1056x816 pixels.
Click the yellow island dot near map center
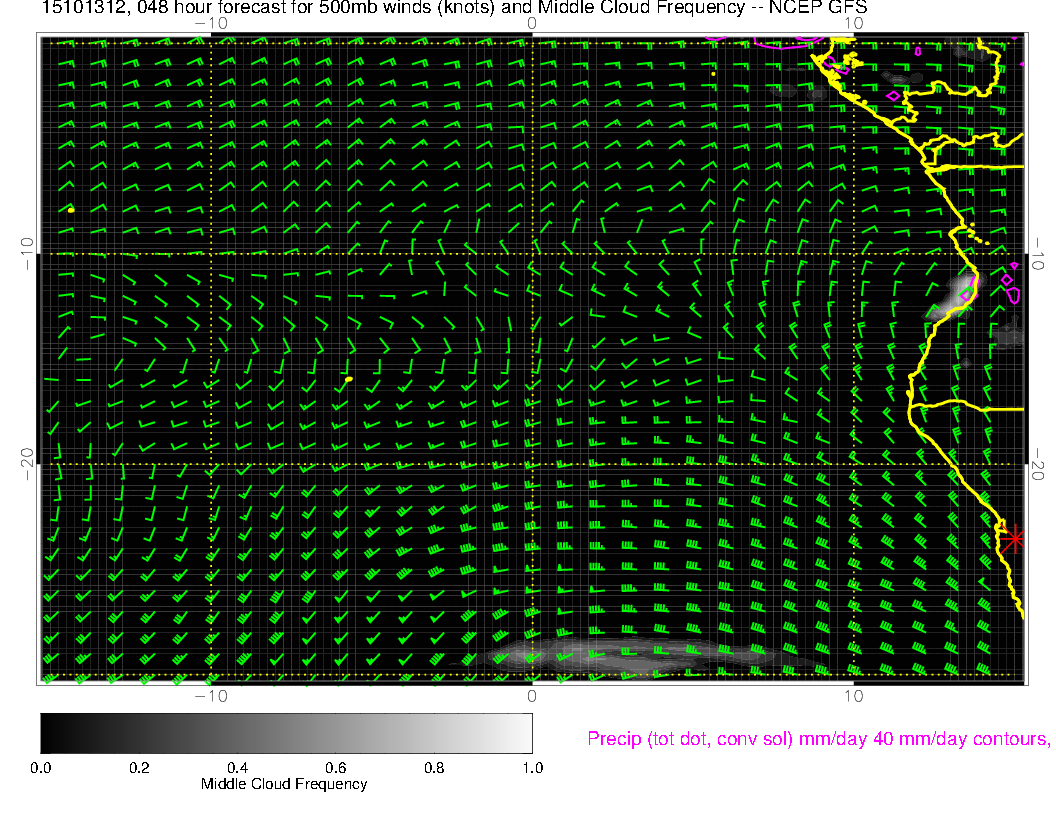[x=349, y=380]
